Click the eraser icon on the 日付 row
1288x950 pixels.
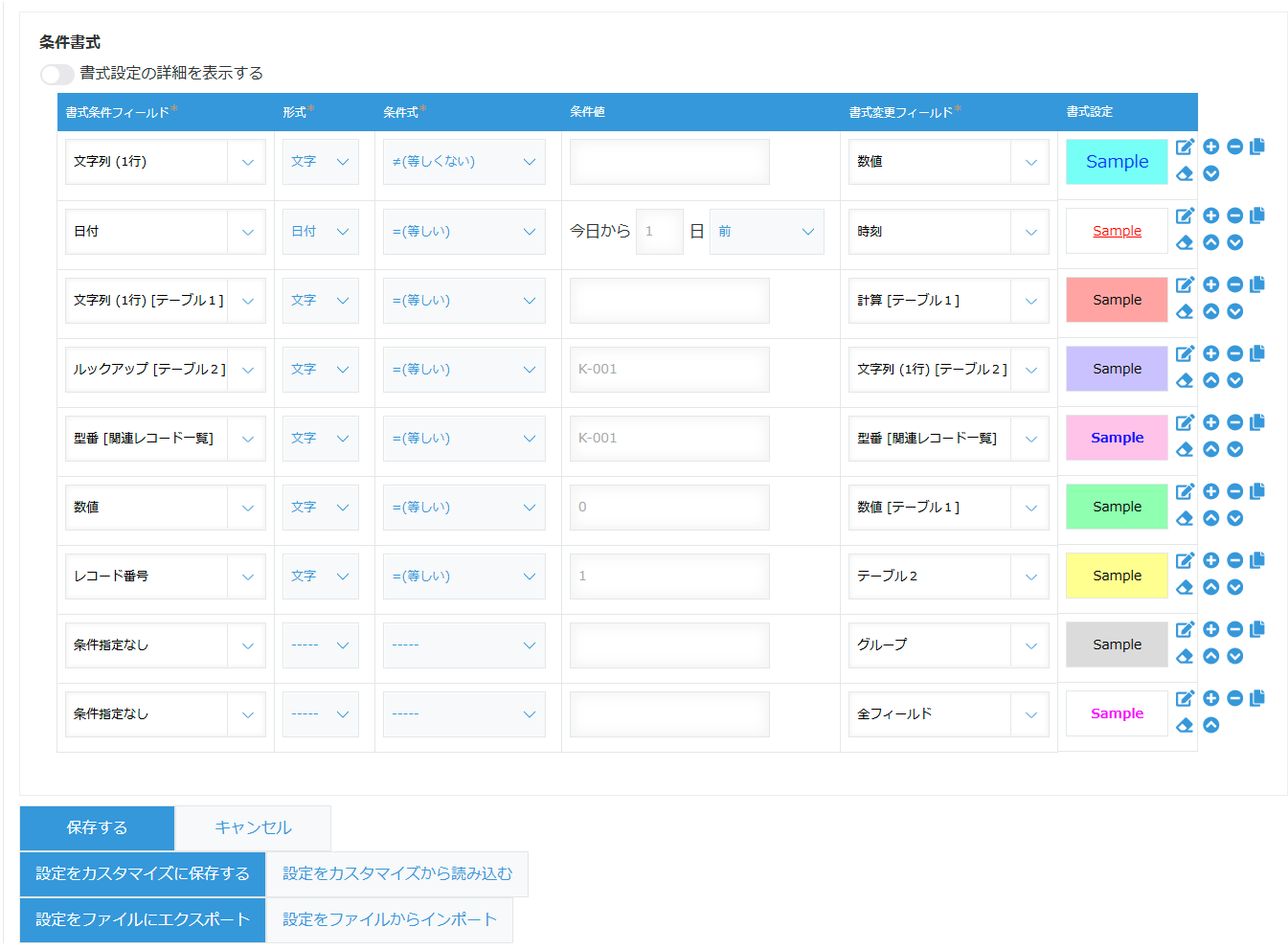pos(1185,242)
